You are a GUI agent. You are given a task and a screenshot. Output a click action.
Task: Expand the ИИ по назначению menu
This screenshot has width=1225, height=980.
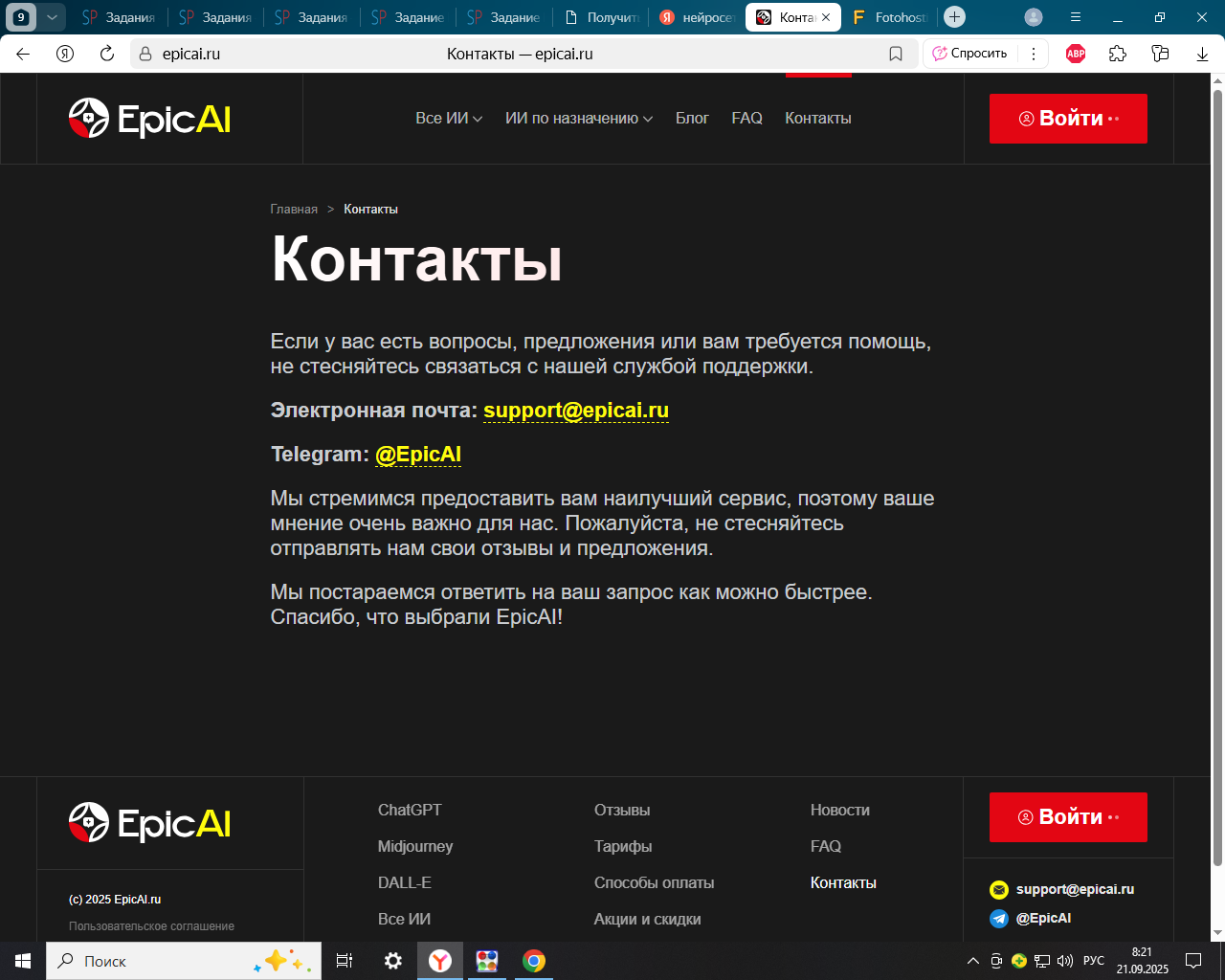pos(579,119)
